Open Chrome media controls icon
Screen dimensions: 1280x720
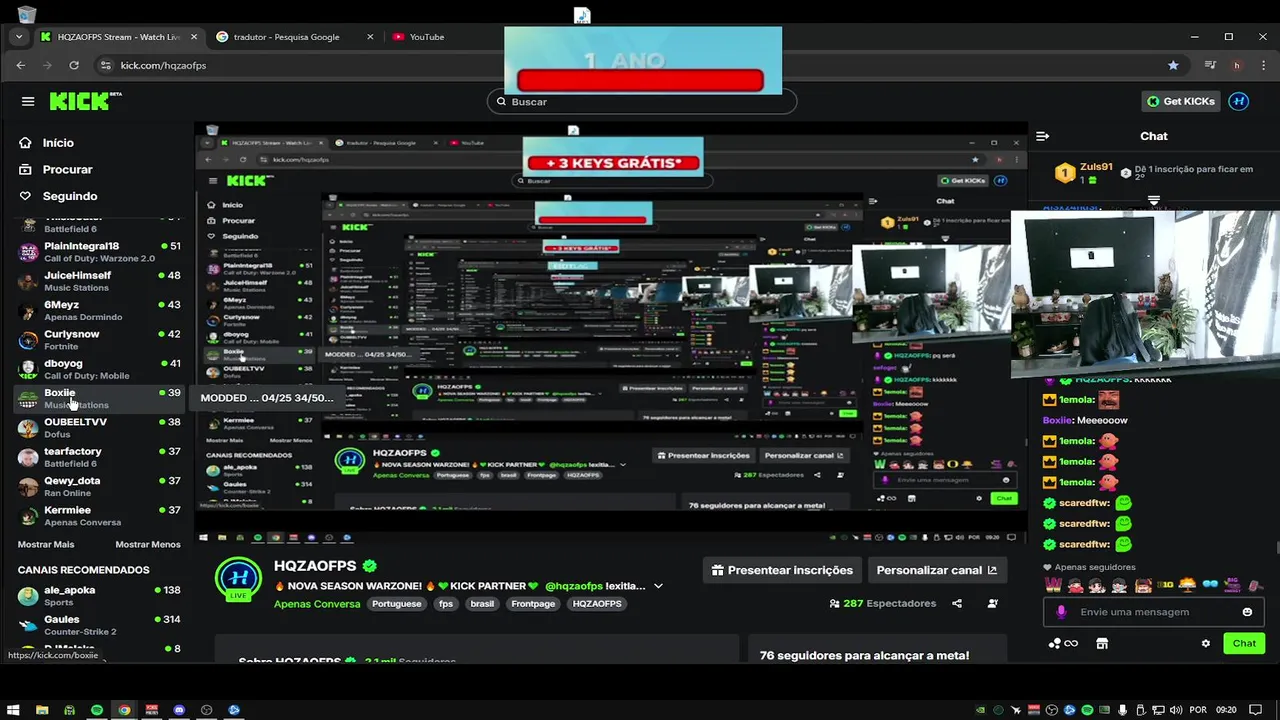coord(1210,65)
